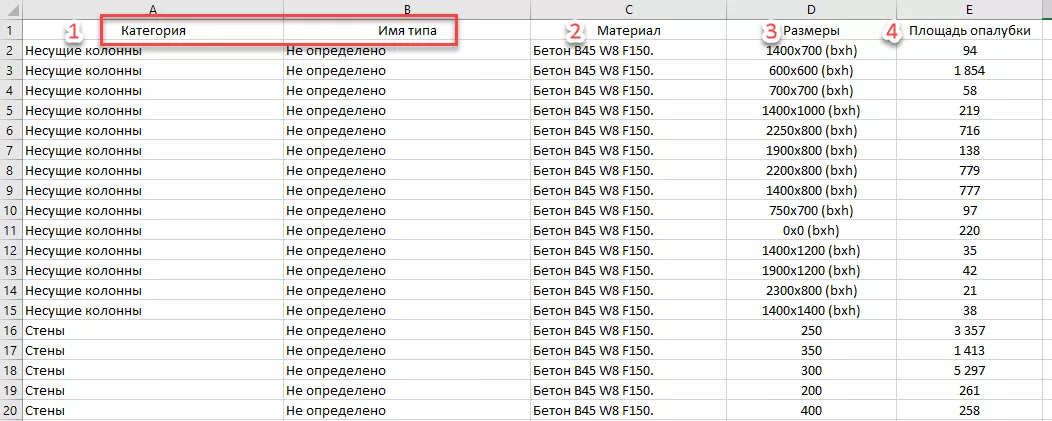Click the Площадь опалубки header cell
1052x421 pixels.
969,31
